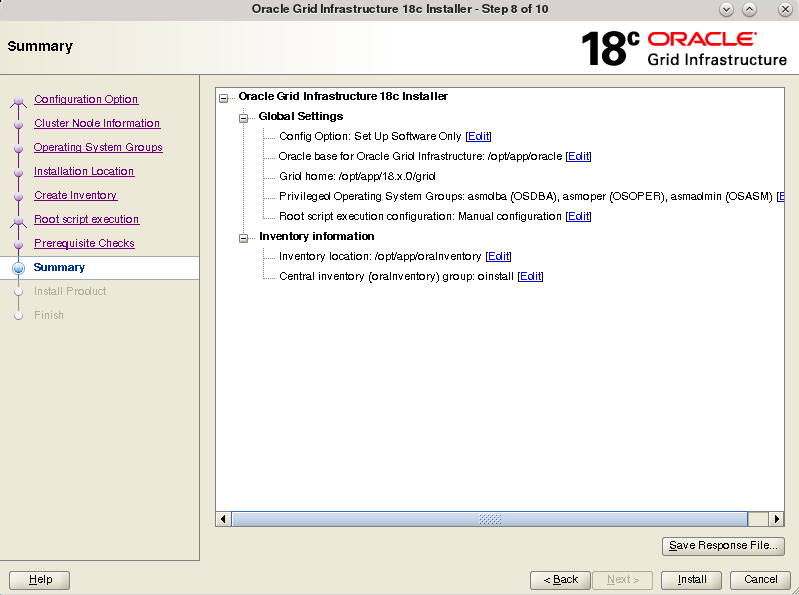Collapse the Inventory information tree node
The height and width of the screenshot is (595, 799).
pyautogui.click(x=244, y=238)
